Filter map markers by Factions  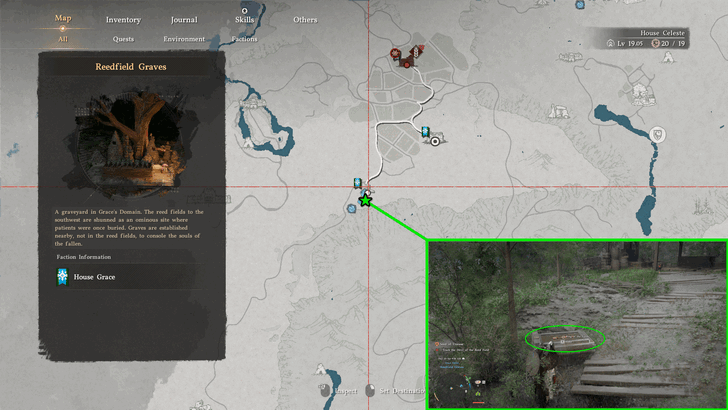click(x=244, y=40)
